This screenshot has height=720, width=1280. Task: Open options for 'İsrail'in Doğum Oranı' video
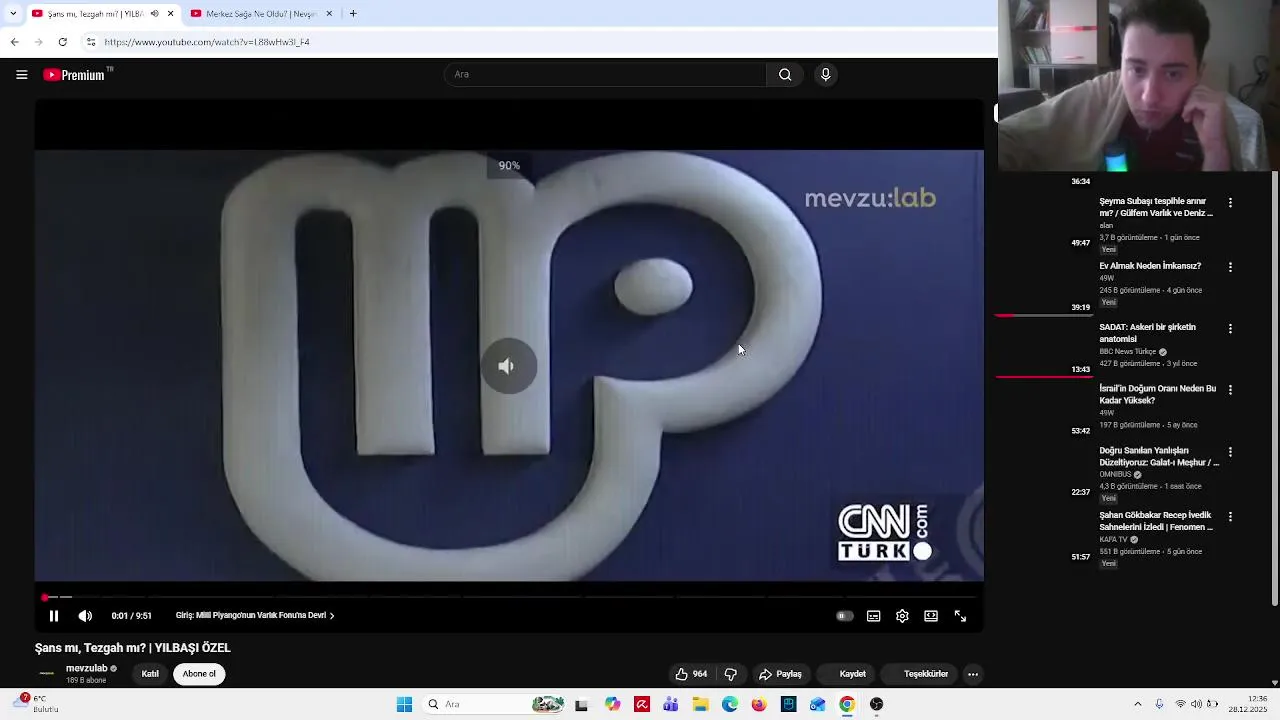coord(1230,390)
